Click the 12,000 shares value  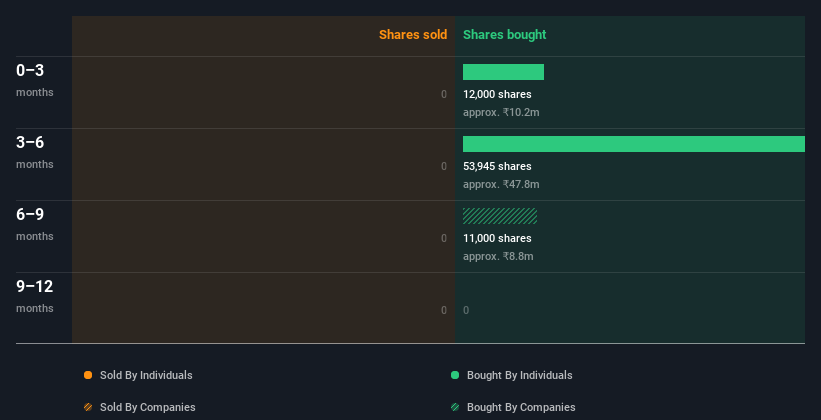[497, 94]
